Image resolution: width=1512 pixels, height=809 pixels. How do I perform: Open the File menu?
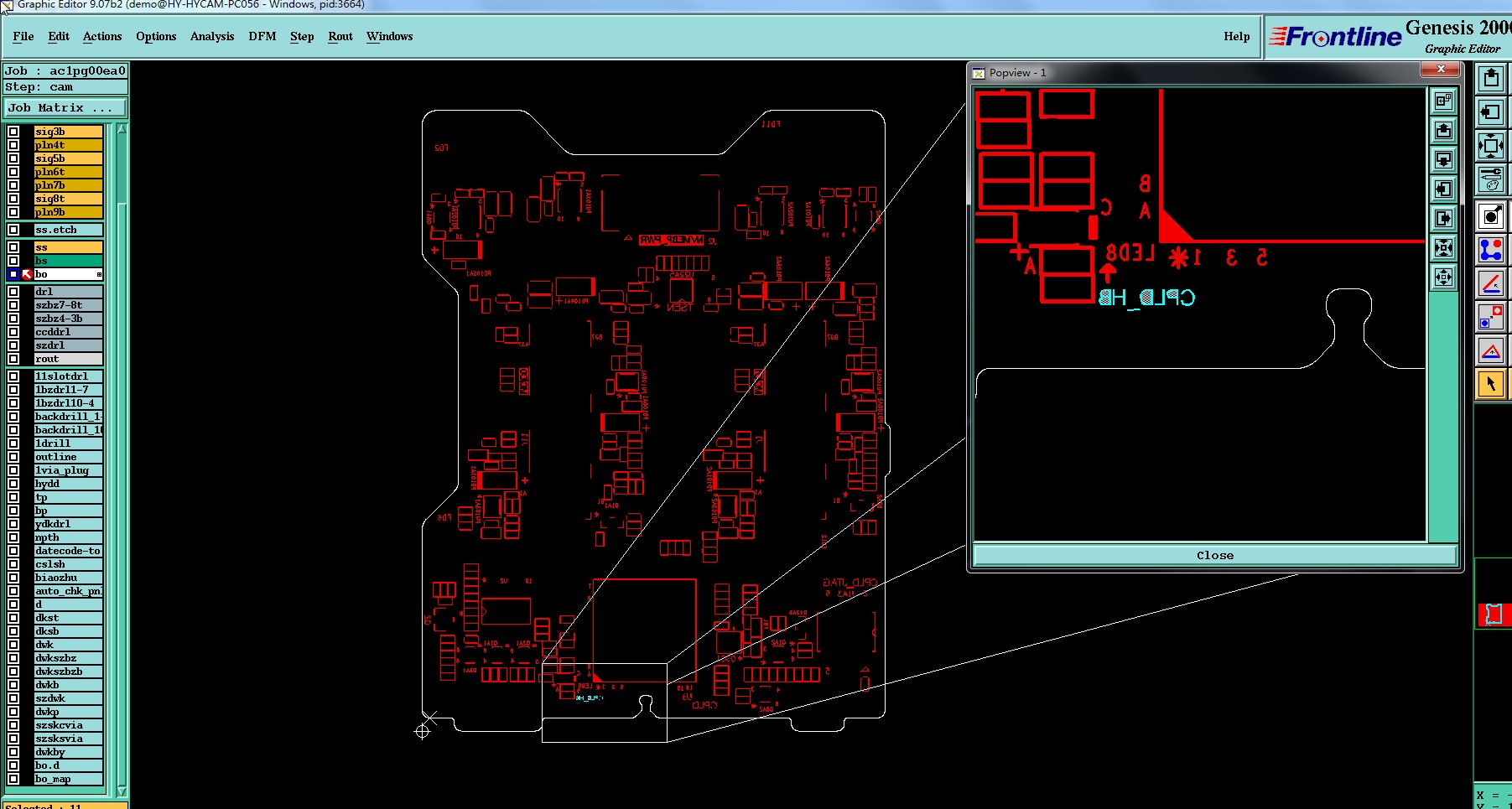click(x=23, y=36)
